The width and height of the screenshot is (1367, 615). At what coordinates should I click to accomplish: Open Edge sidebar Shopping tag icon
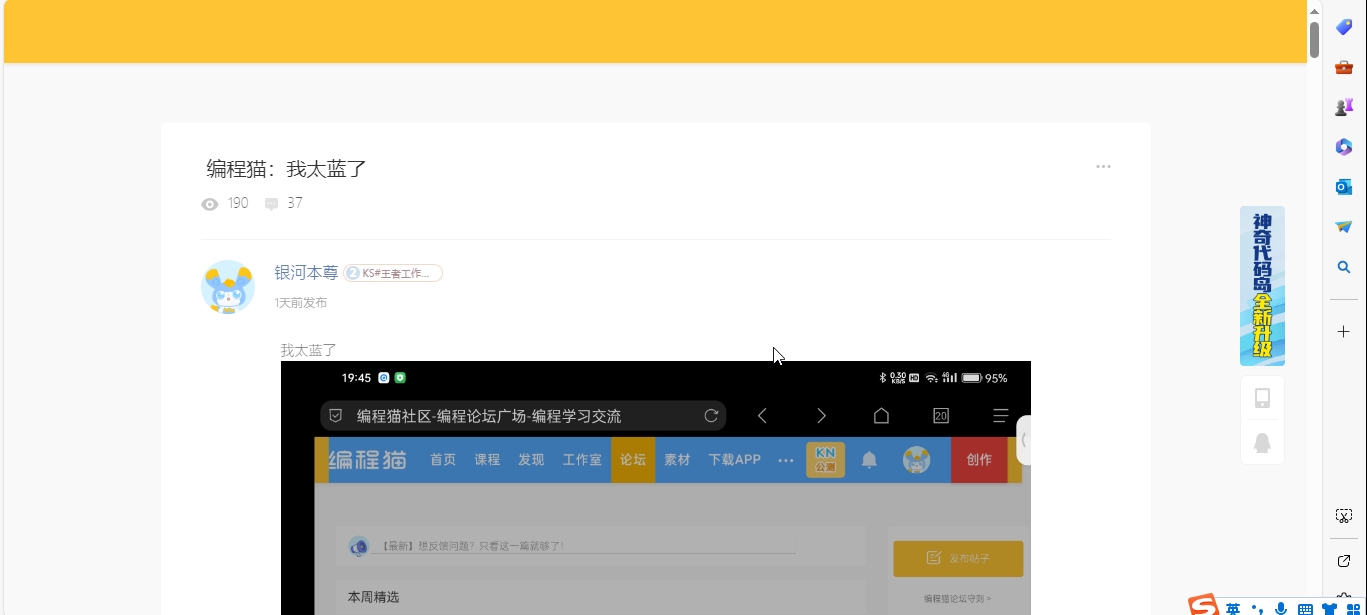point(1344,27)
